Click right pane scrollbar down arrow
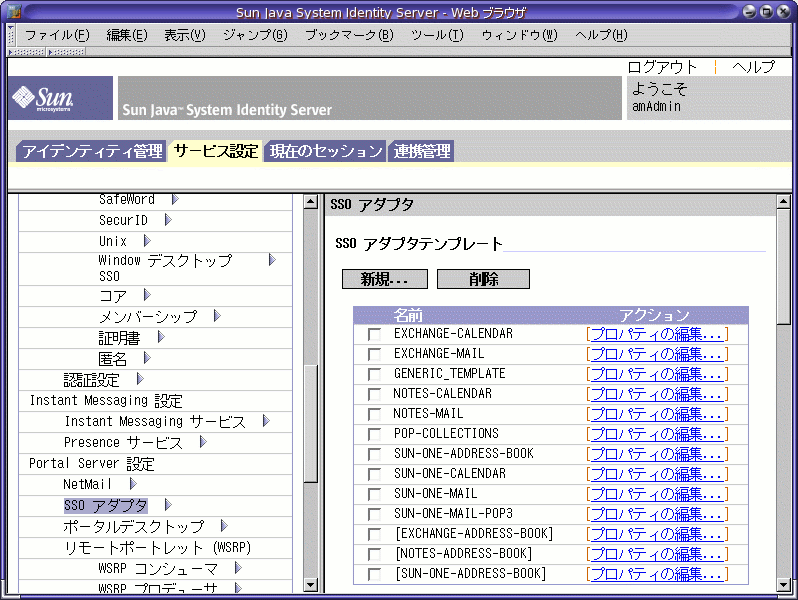Screen dimensions: 798x600 pyautogui.click(x=784, y=585)
